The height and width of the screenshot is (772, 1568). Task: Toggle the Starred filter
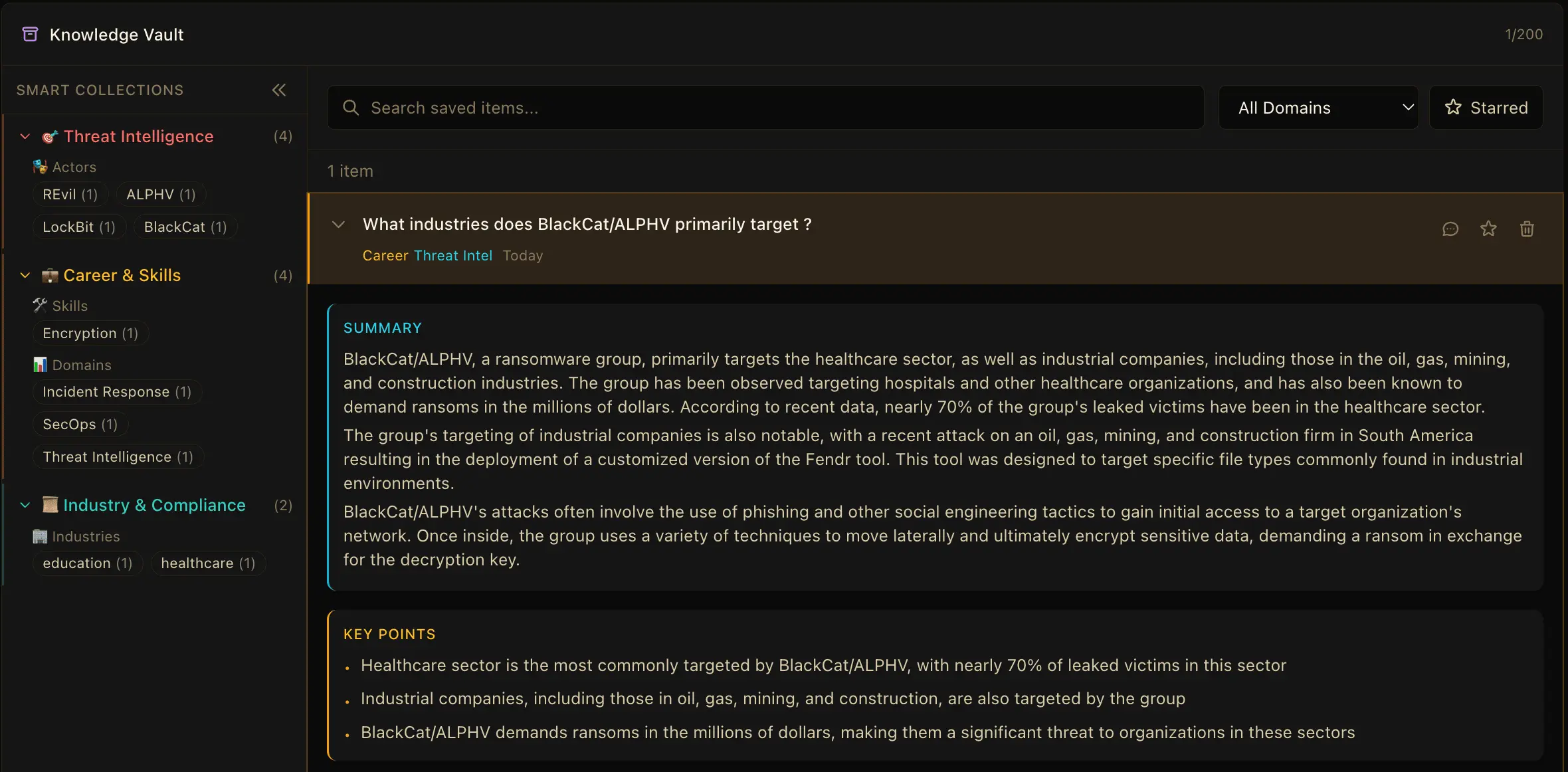tap(1486, 108)
